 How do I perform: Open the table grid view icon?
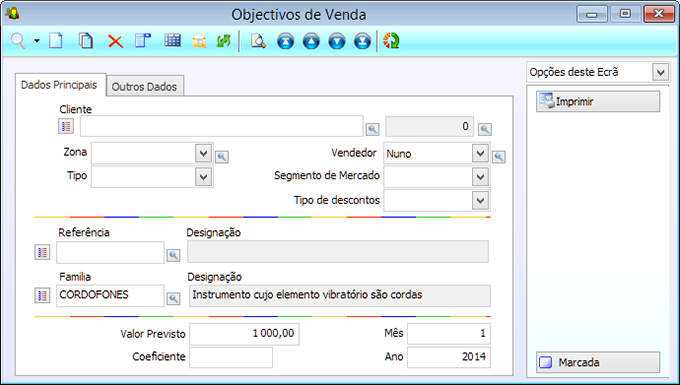pyautogui.click(x=172, y=41)
